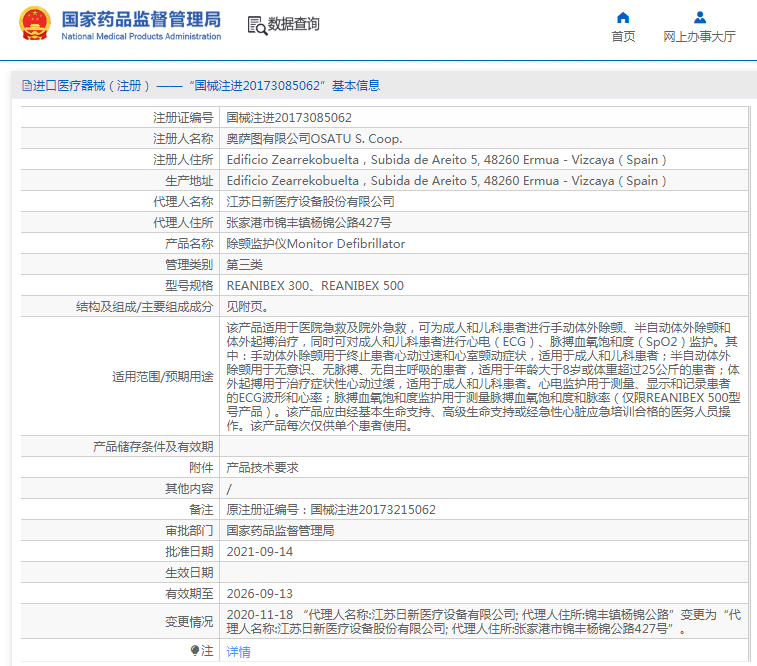Click the 国家药品监督管理局 site title
The height and width of the screenshot is (666, 757).
click(x=141, y=19)
